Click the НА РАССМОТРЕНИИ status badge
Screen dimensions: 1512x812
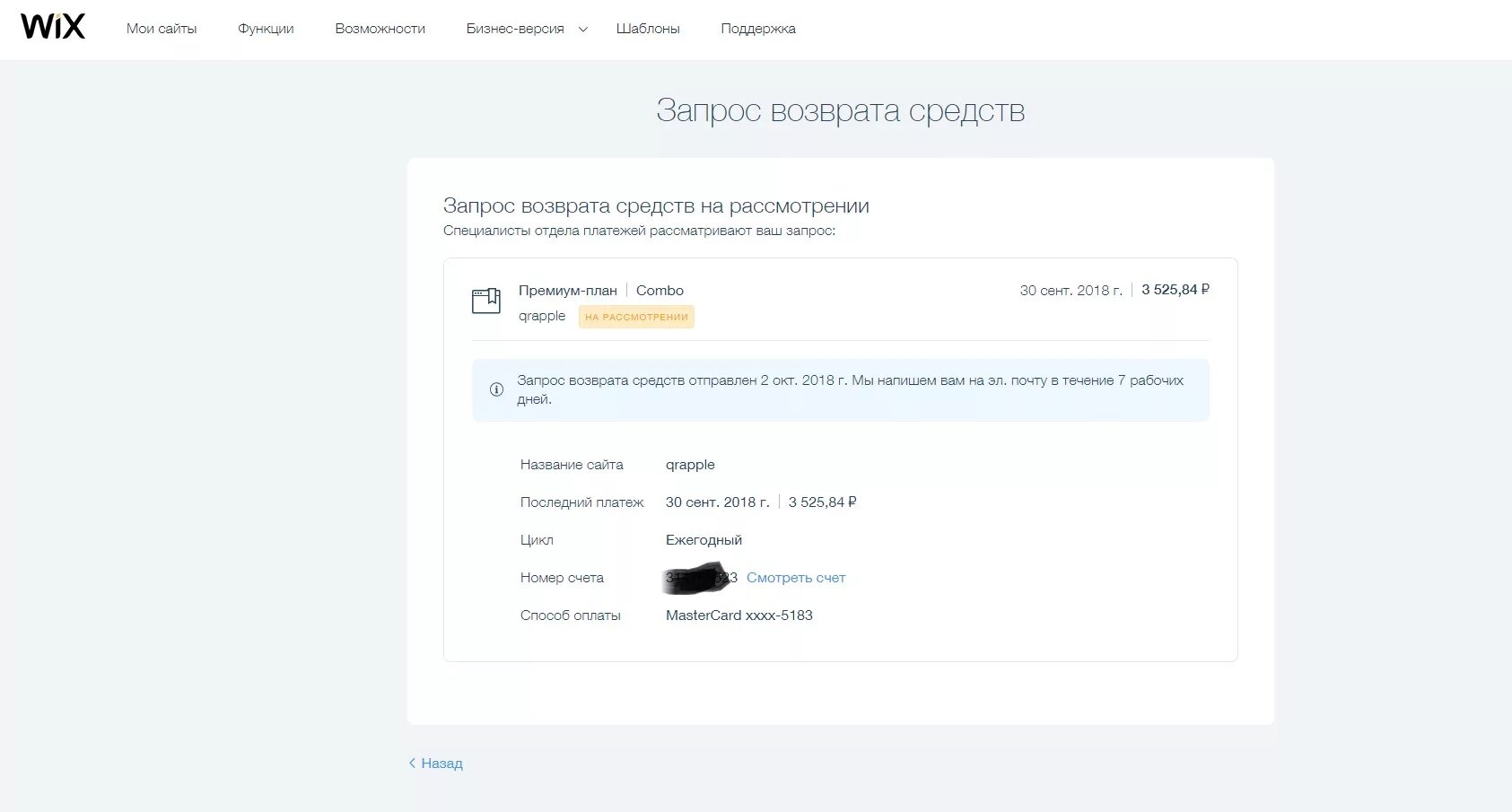[636, 317]
